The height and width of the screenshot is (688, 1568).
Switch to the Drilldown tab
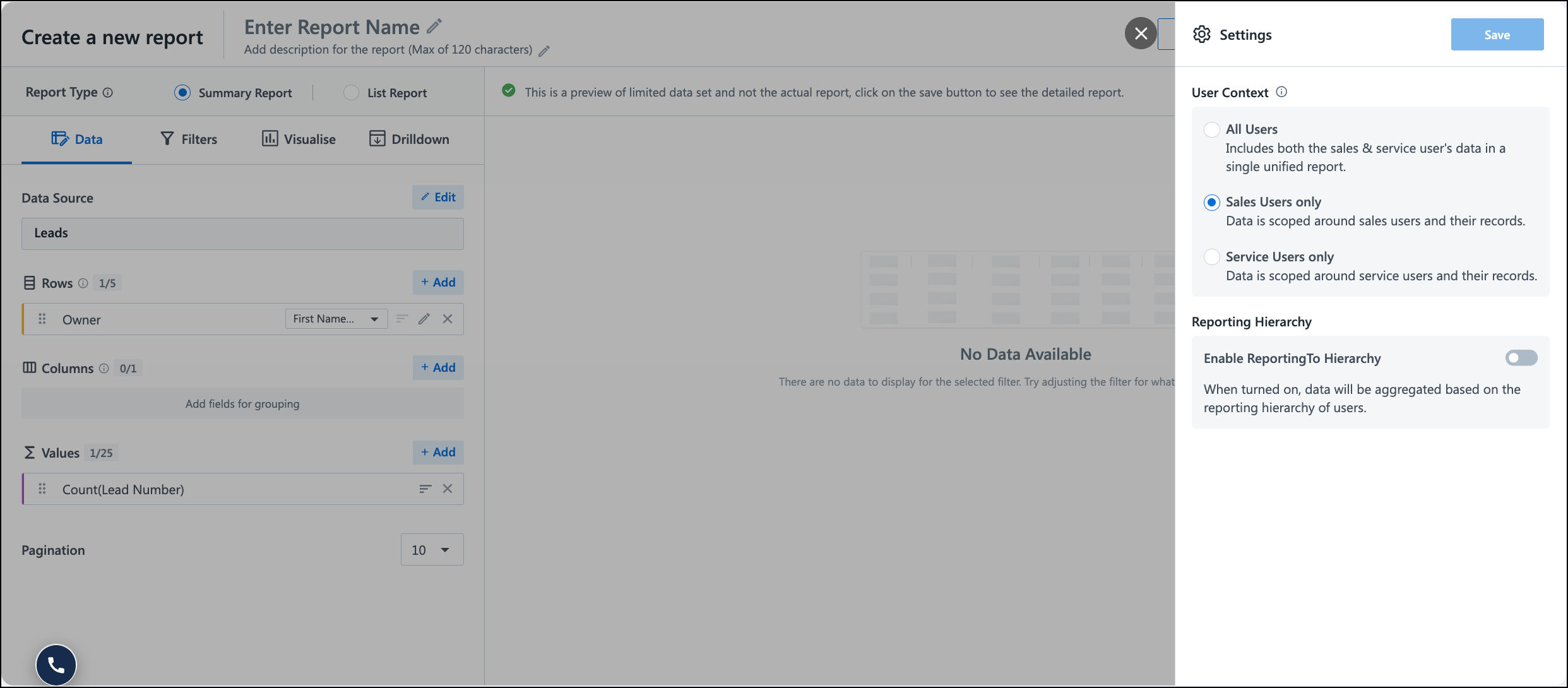tap(409, 139)
